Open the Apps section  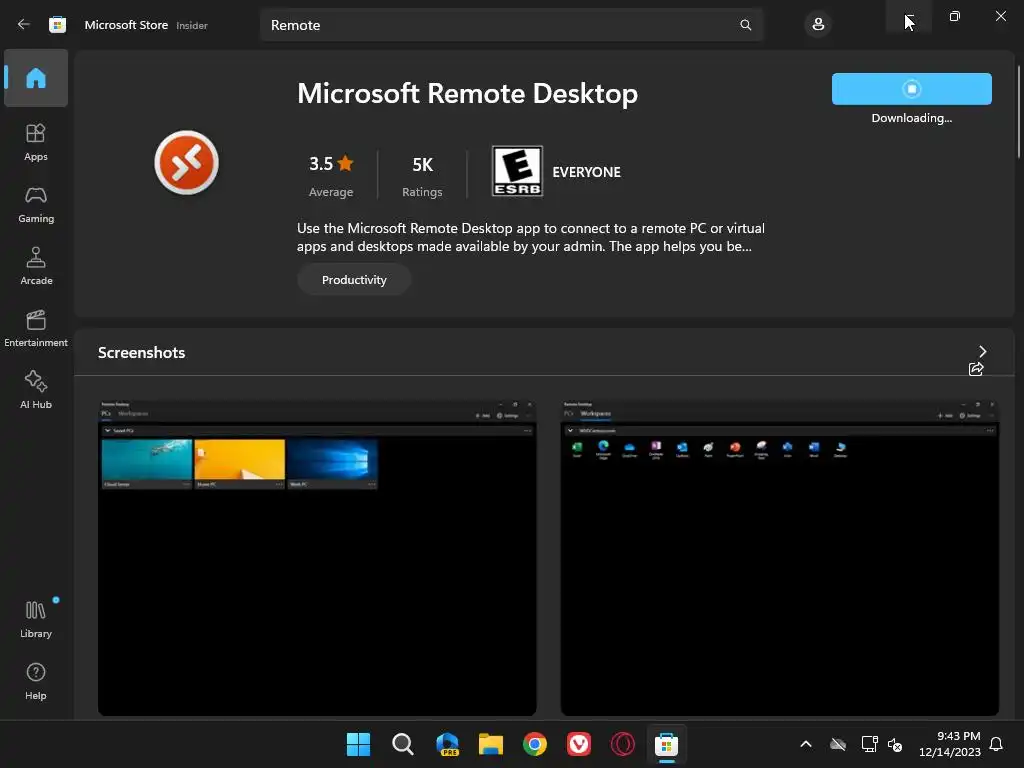[x=36, y=142]
